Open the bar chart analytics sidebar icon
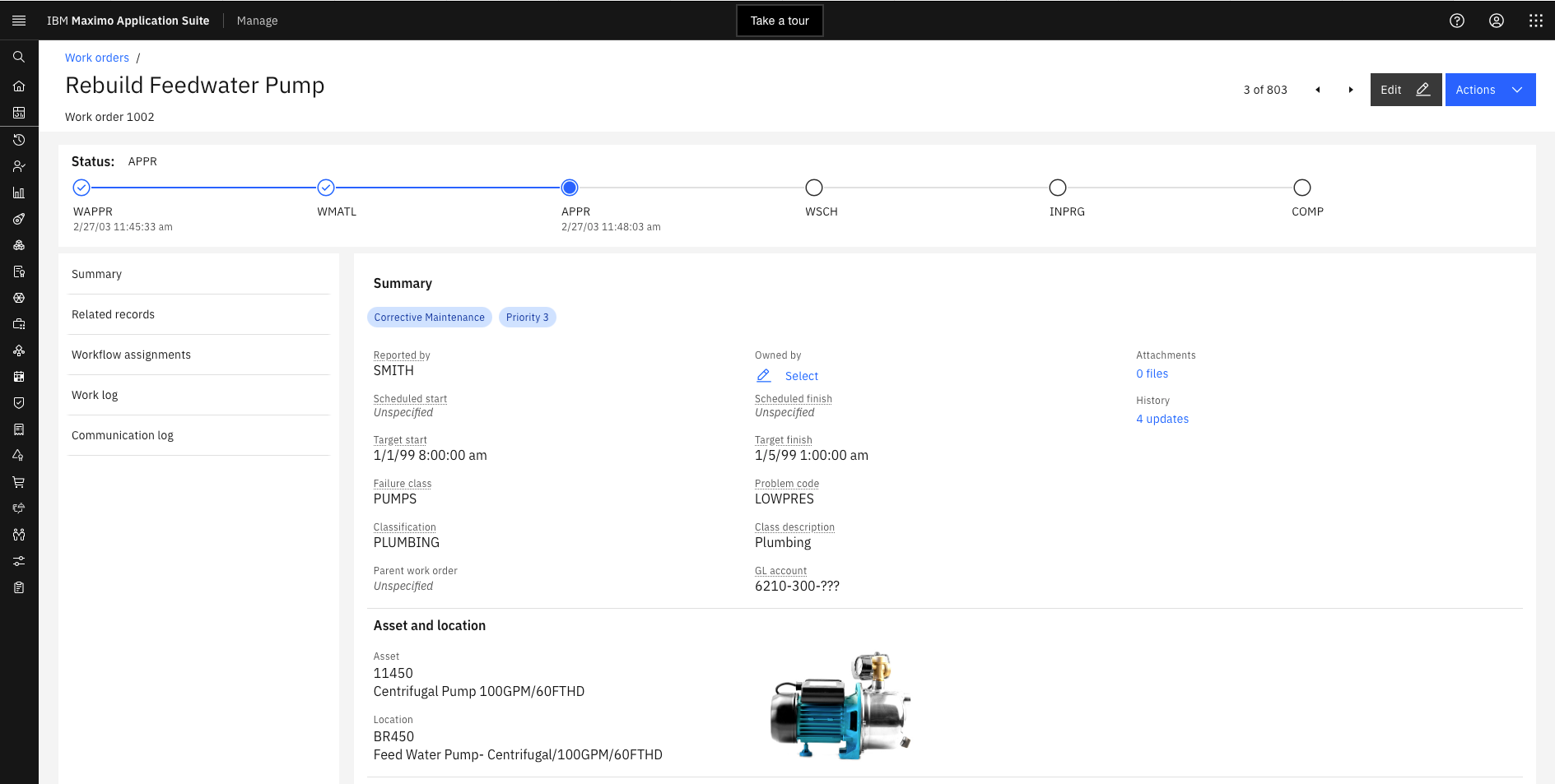Viewport: 1555px width, 784px height. pyautogui.click(x=19, y=193)
